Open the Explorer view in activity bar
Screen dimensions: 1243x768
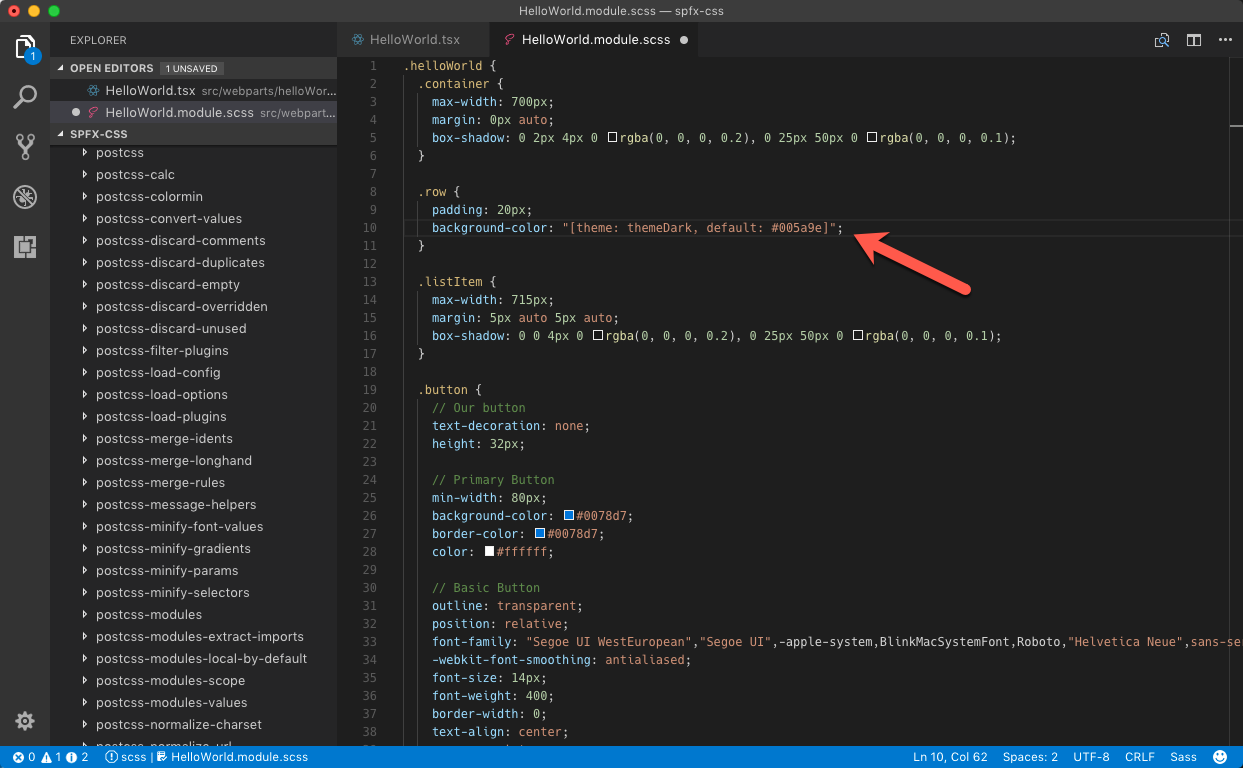(x=25, y=47)
